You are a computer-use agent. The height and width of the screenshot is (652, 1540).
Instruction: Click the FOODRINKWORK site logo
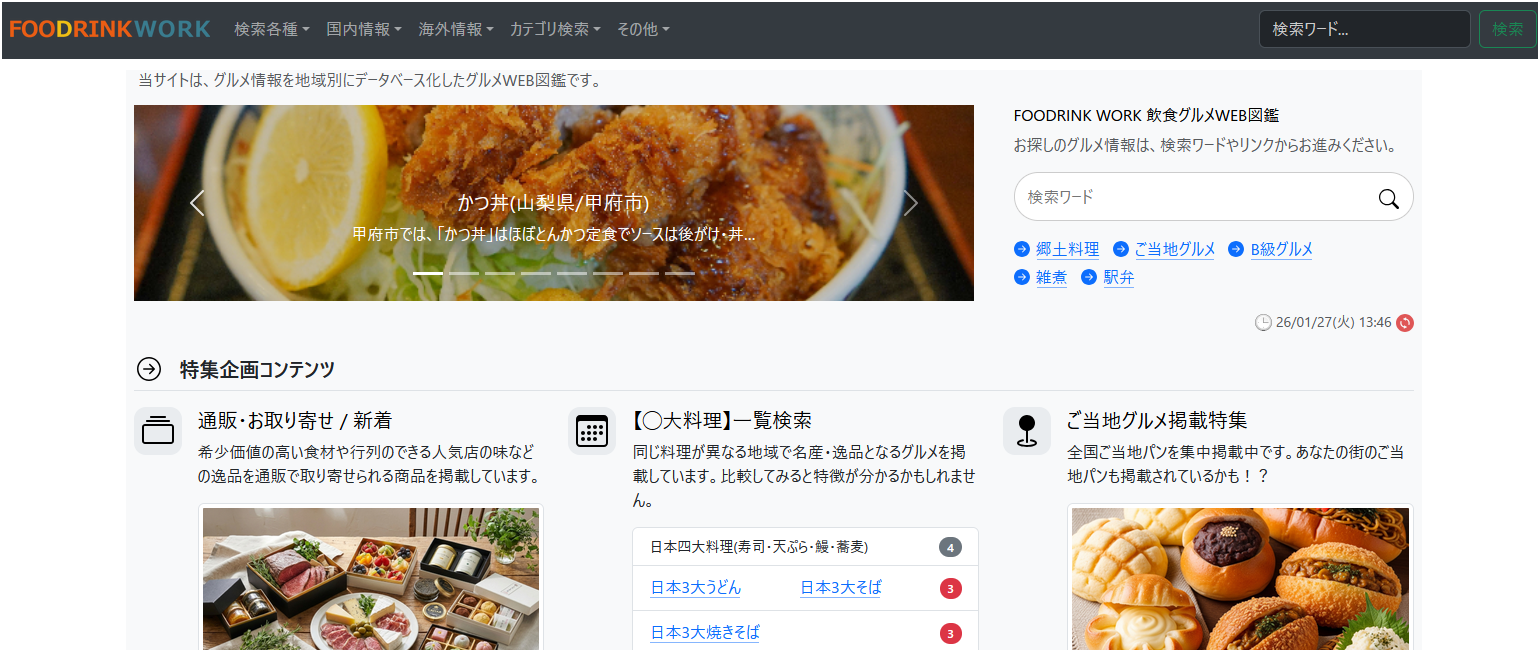coord(110,29)
